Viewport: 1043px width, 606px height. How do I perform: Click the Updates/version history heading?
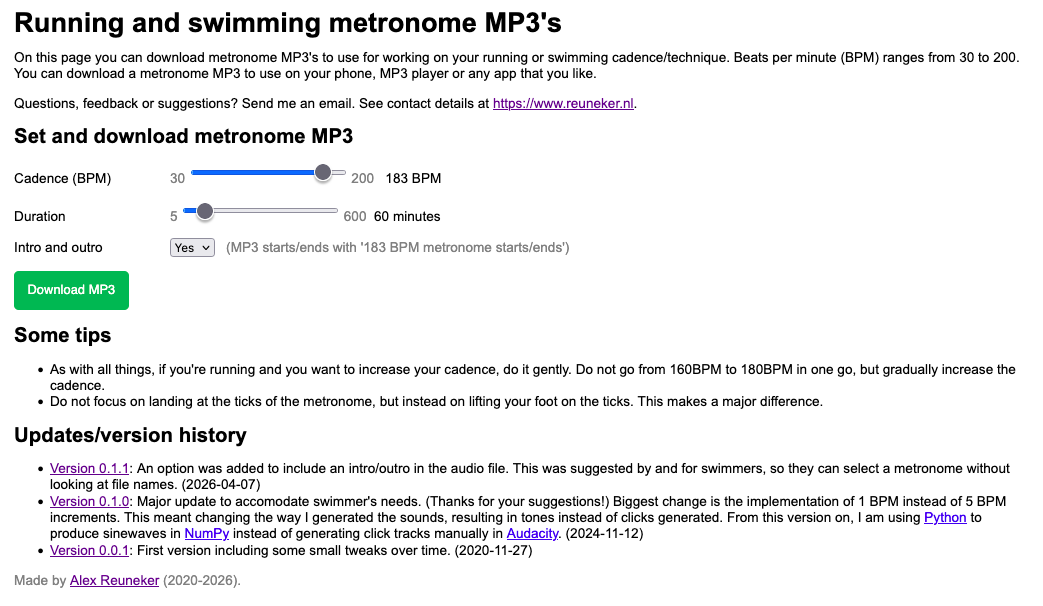129,436
